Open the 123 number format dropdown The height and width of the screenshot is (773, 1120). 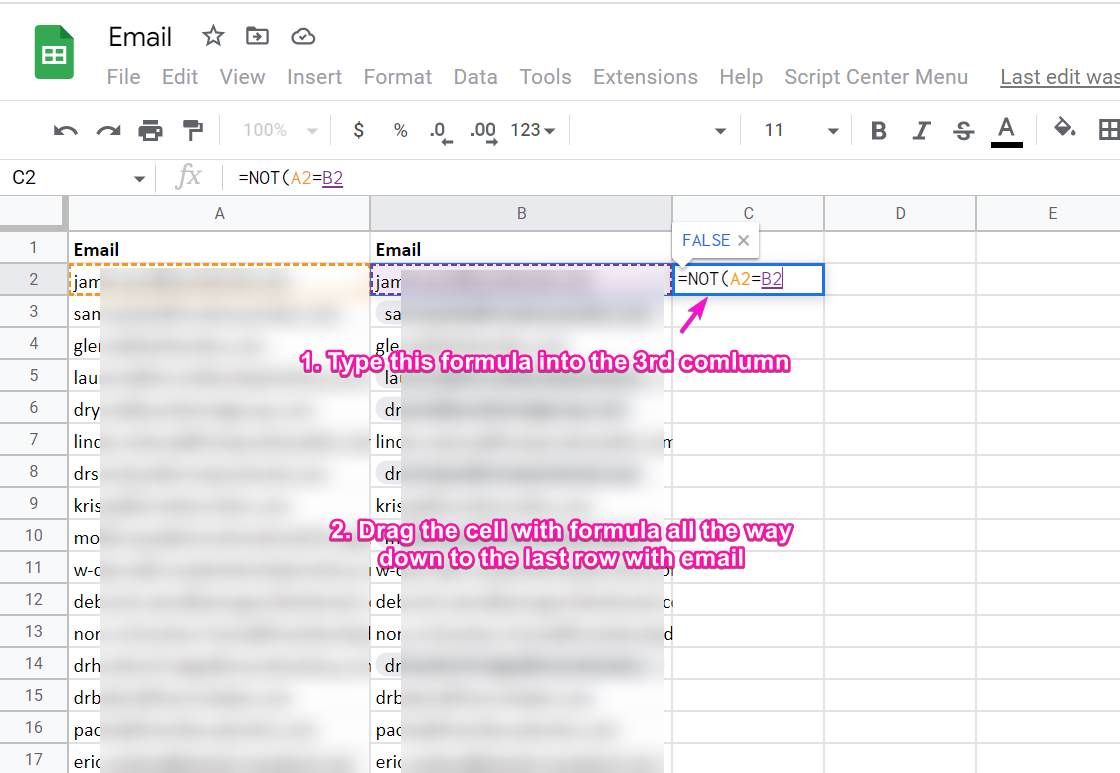530,130
